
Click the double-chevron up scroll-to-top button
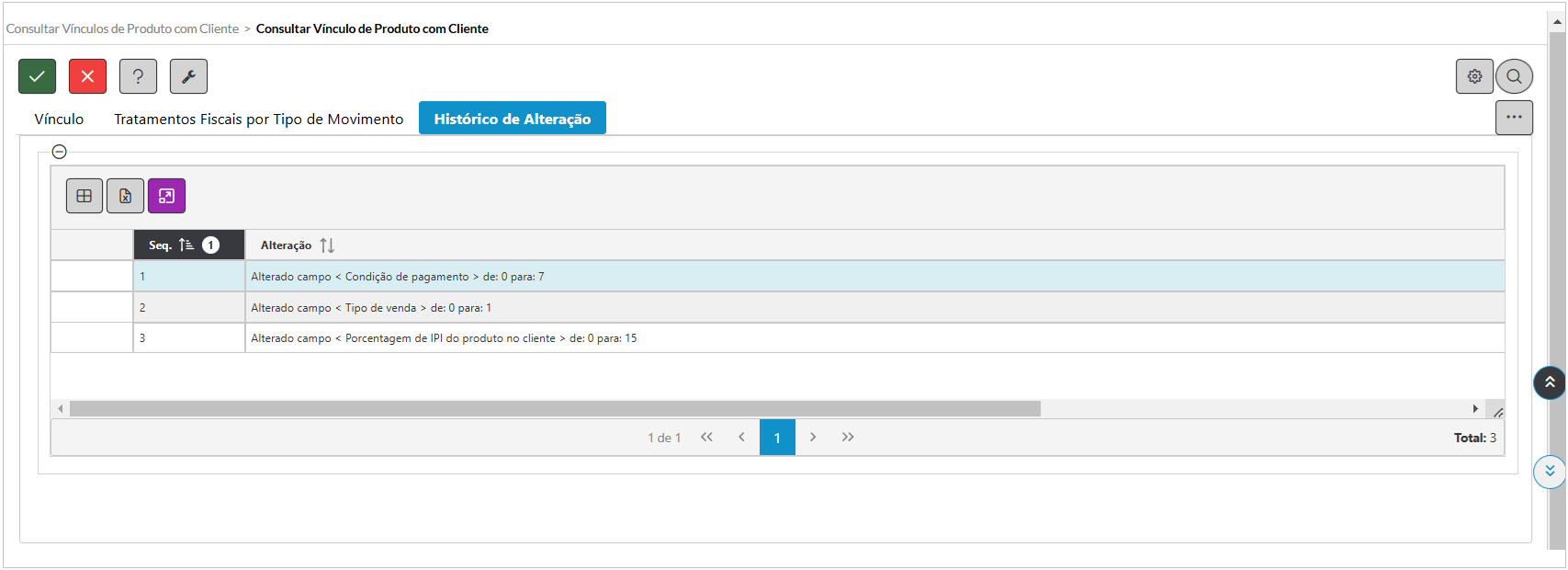click(x=1550, y=382)
